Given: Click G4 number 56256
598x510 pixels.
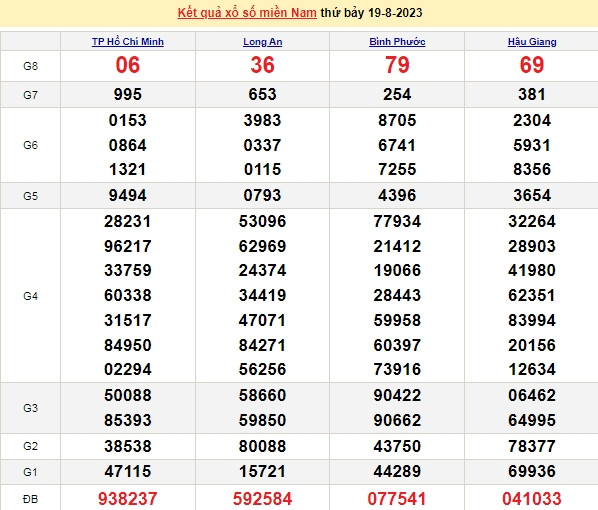Looking at the screenshot, I should (262, 369).
